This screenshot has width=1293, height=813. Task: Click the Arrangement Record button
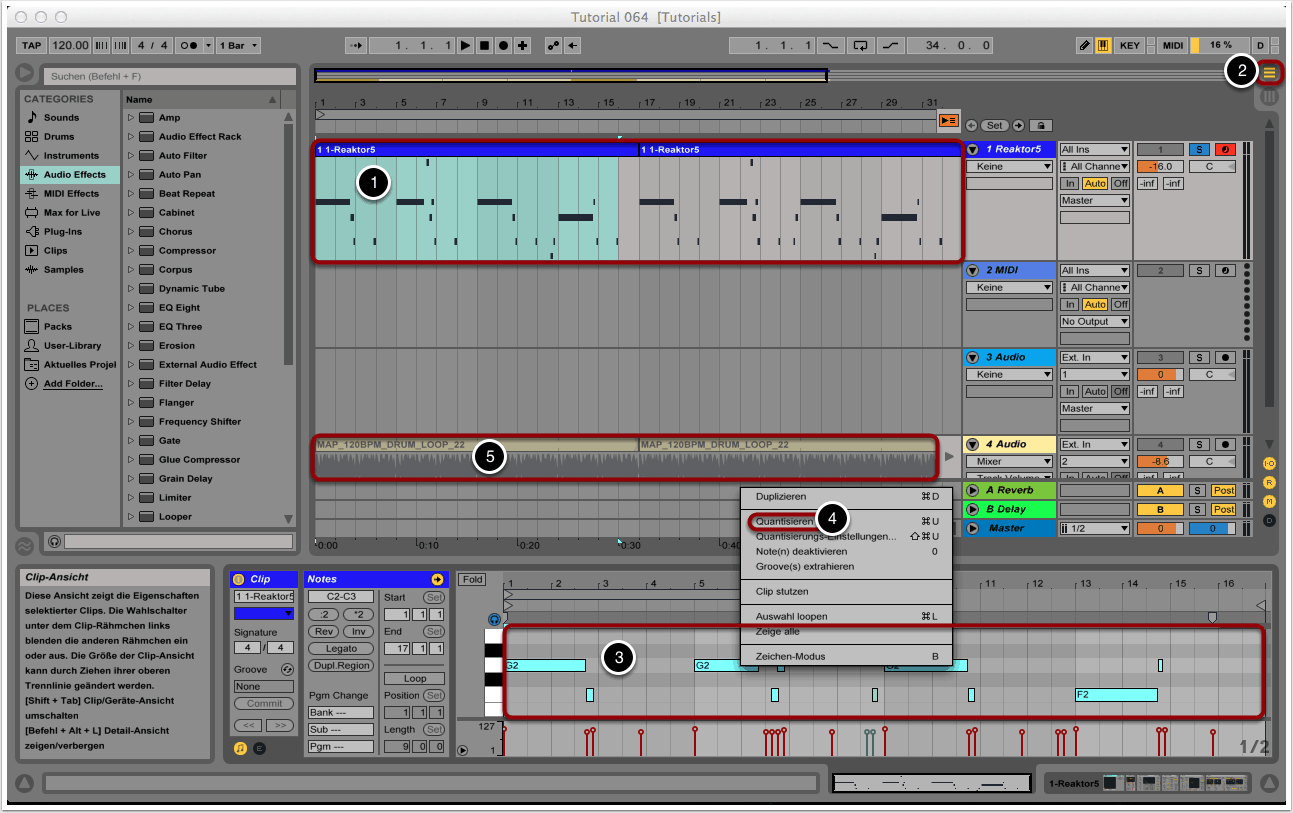pyautogui.click(x=503, y=46)
